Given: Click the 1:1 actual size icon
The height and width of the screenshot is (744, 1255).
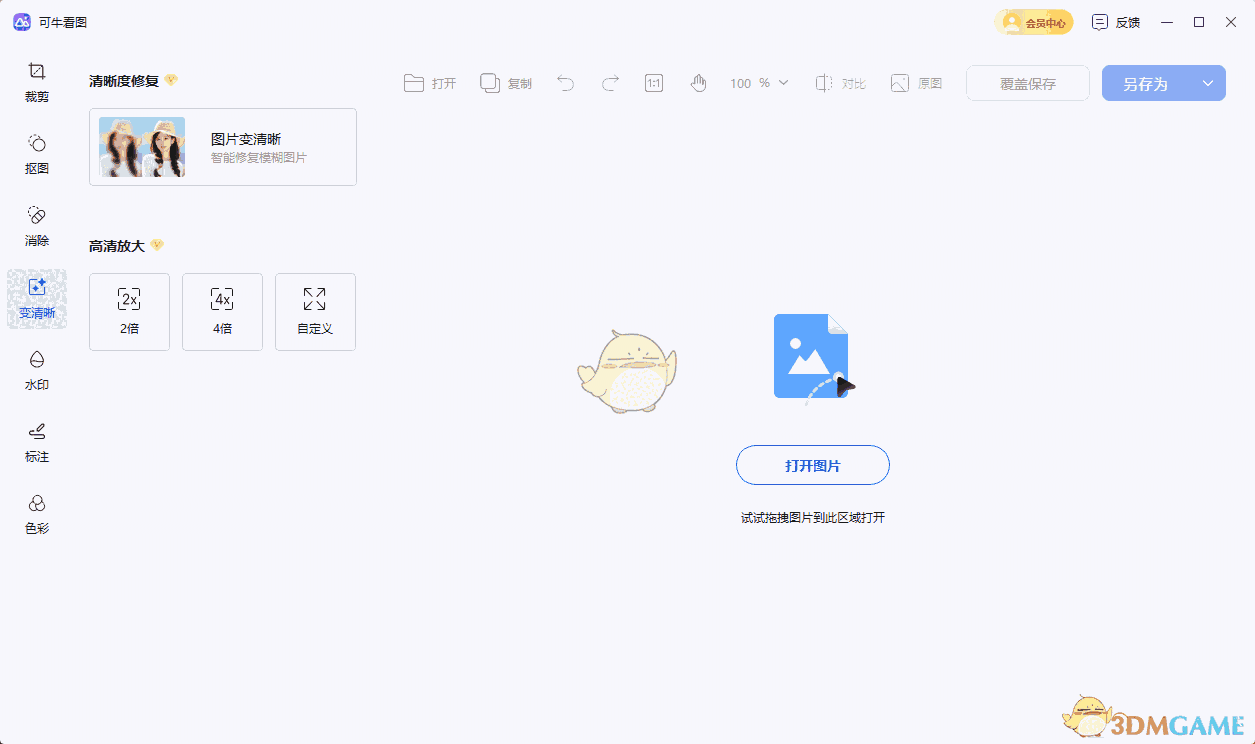Looking at the screenshot, I should point(653,83).
